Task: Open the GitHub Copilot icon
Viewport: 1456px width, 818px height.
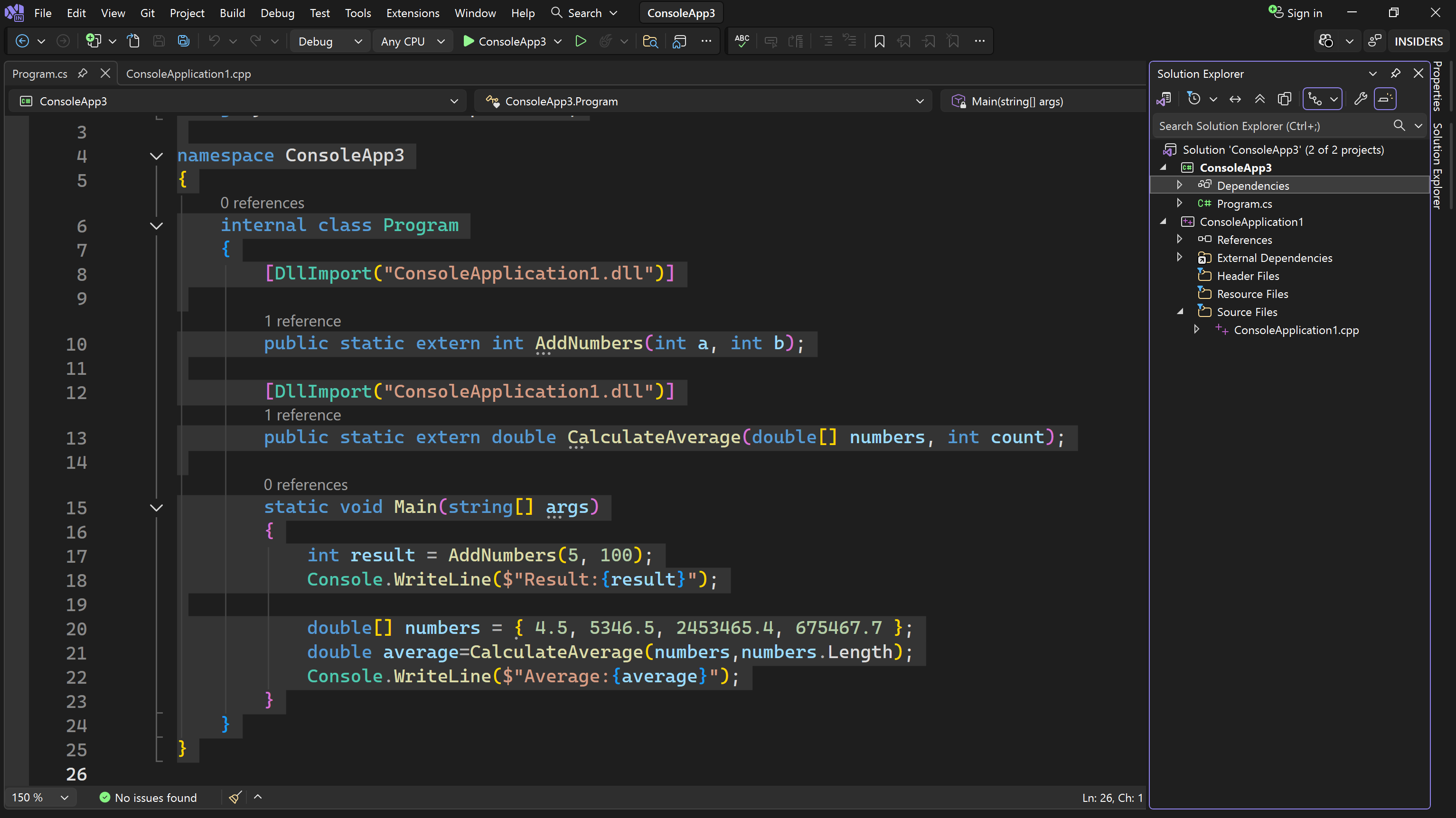Action: pyautogui.click(x=1326, y=41)
